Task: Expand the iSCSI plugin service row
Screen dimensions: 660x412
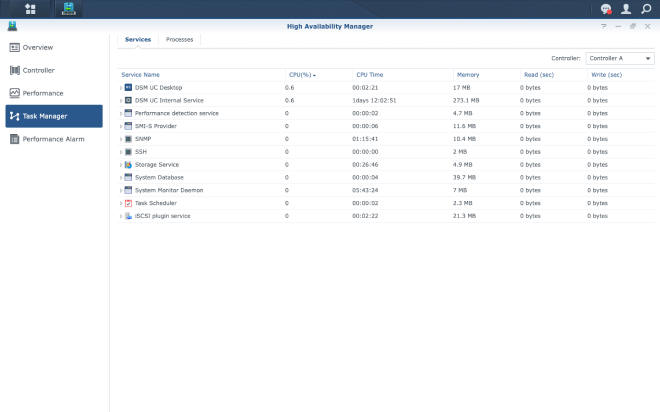Action: (x=121, y=216)
